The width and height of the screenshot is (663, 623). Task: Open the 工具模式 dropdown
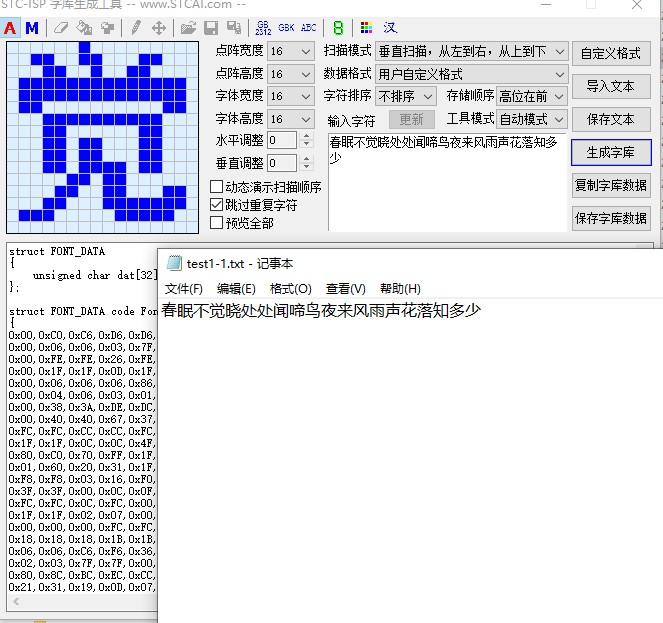pos(531,119)
